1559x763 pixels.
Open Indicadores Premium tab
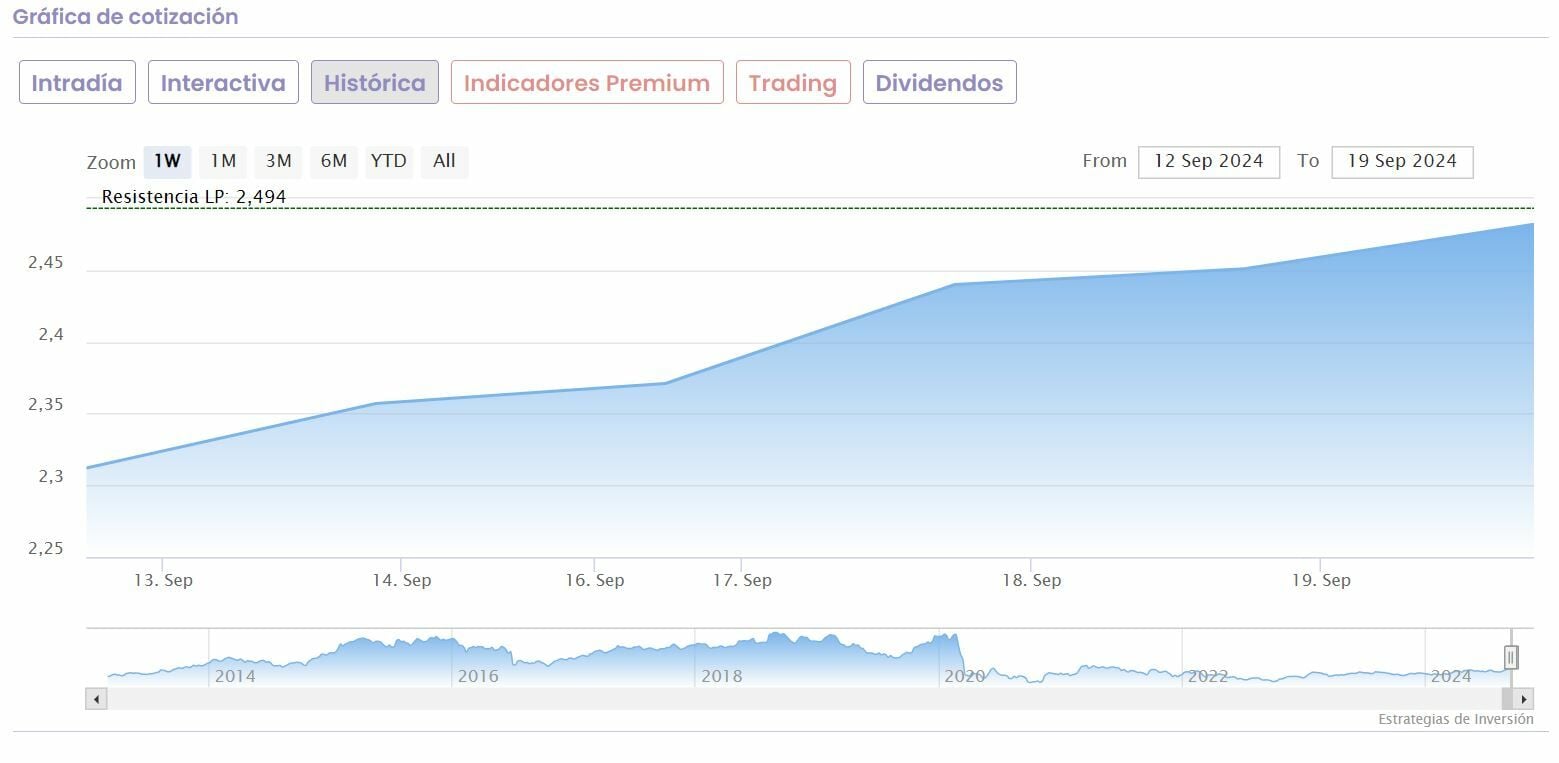(587, 82)
